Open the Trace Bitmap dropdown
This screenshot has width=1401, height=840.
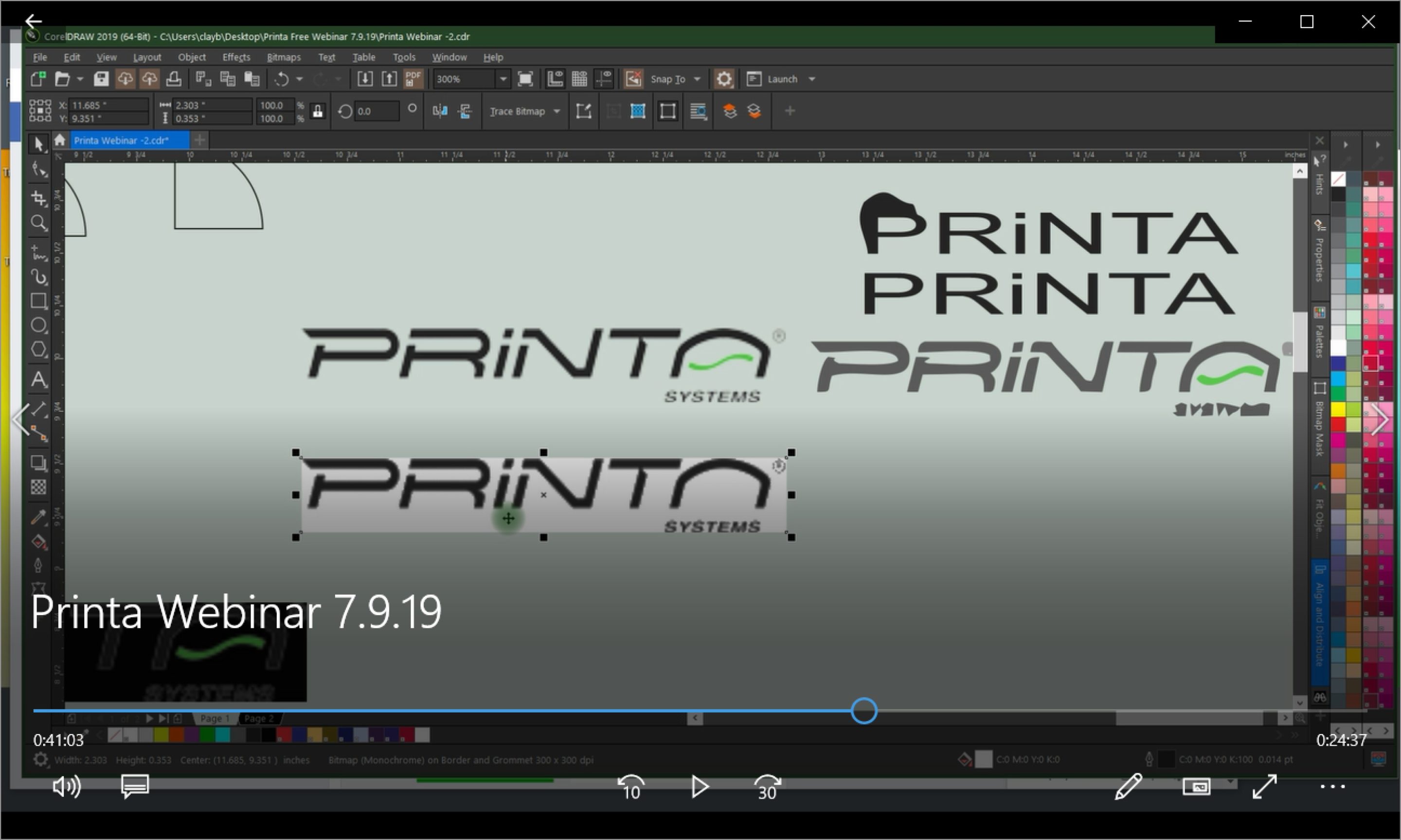pos(557,111)
